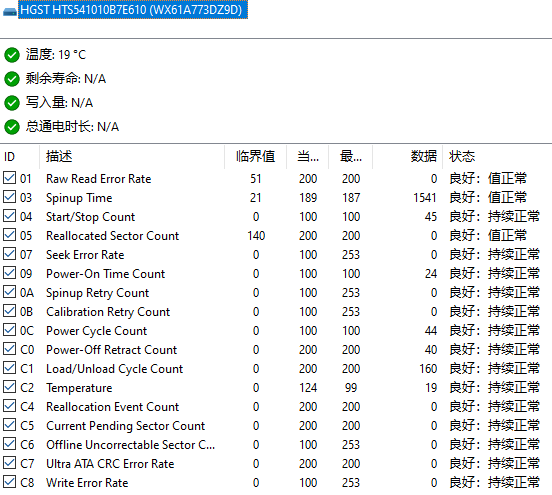
Task: Click green check icon beside 总通电时长
Action: [12, 127]
